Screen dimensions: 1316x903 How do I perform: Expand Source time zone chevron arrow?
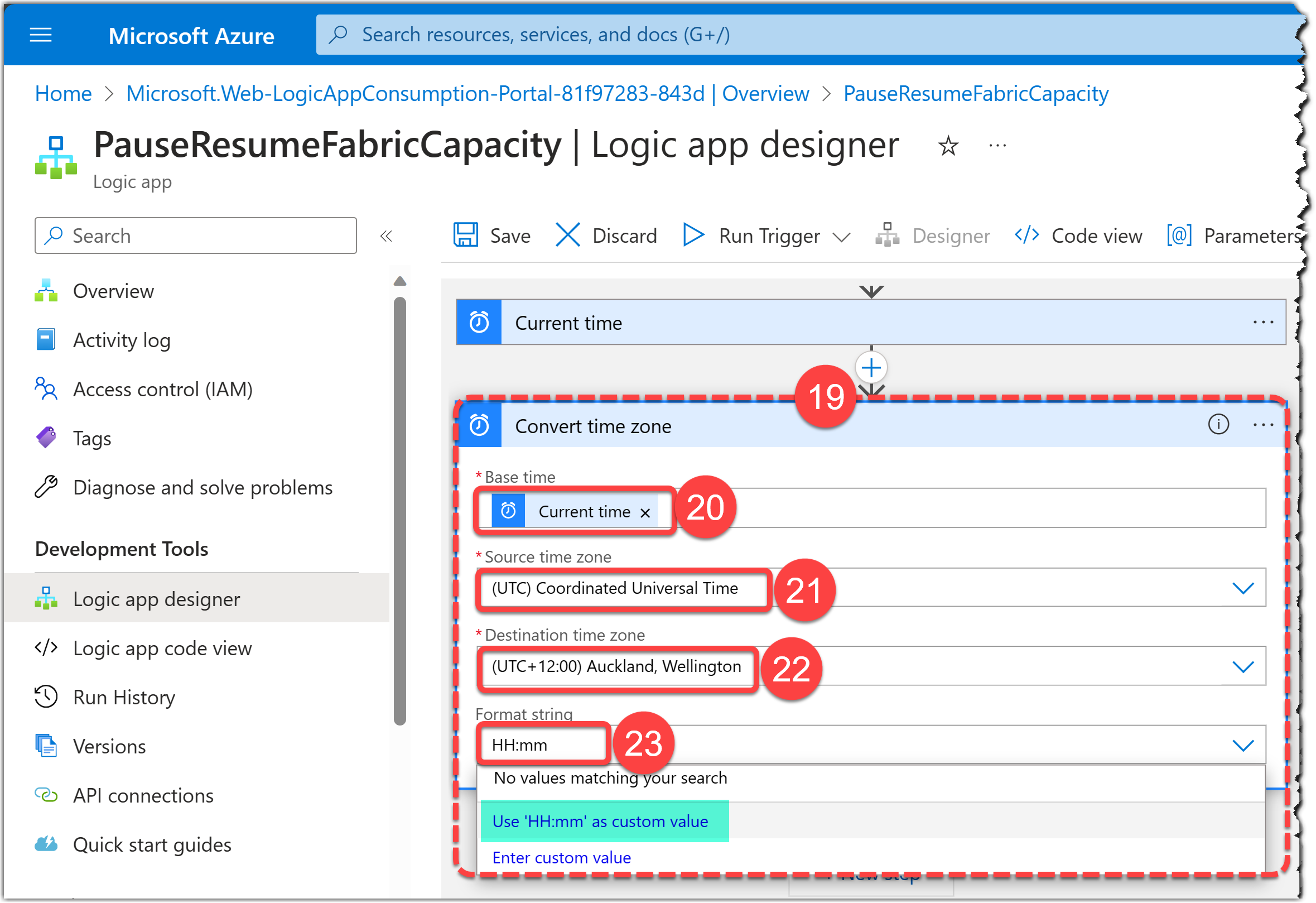[1244, 589]
